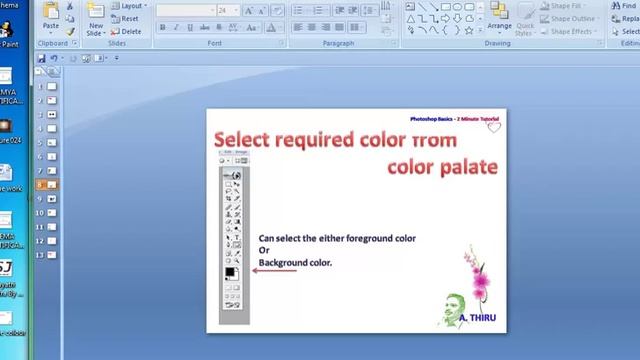The width and height of the screenshot is (640, 360).
Task: Open the Paste options dropdown arrow
Action: [51, 33]
